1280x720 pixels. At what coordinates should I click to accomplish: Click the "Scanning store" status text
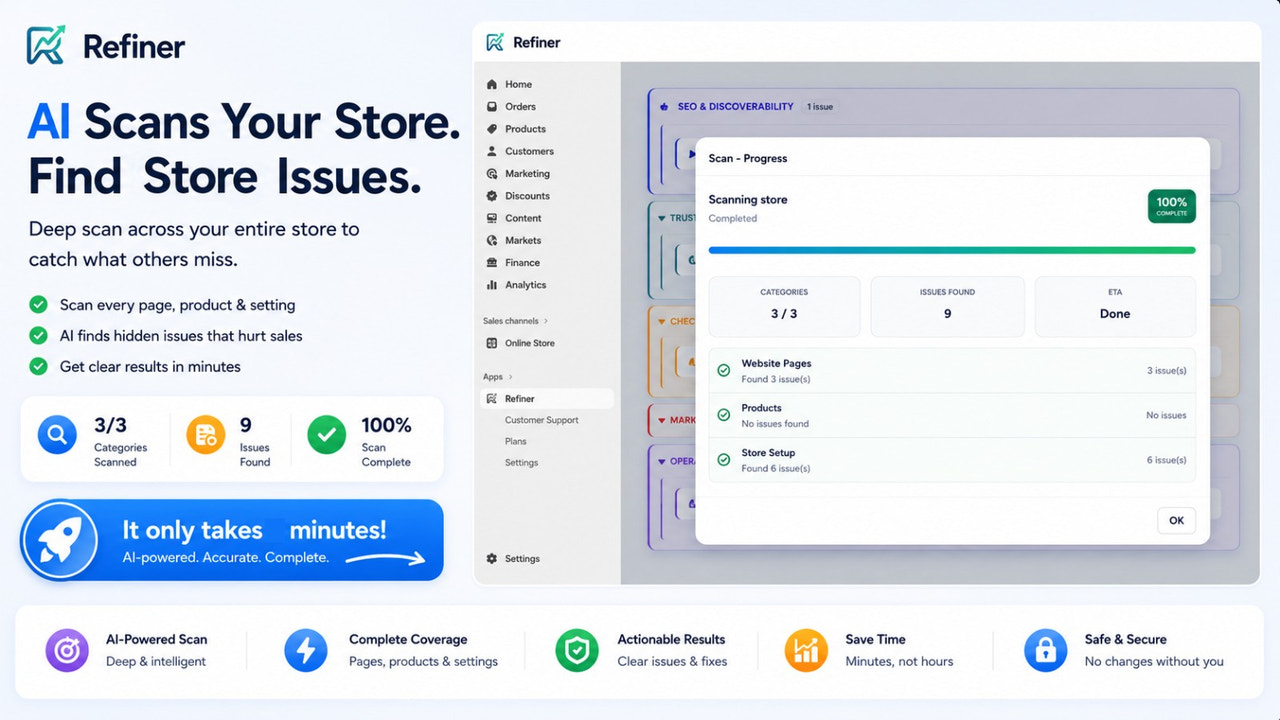(x=748, y=200)
